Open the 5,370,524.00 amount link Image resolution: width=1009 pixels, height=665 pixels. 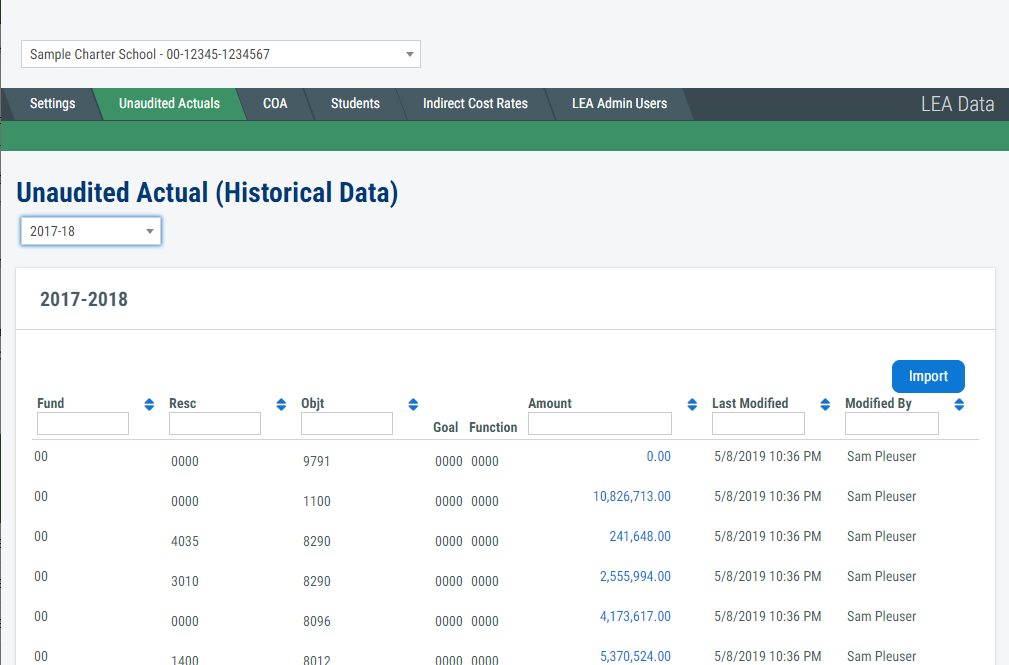(635, 656)
